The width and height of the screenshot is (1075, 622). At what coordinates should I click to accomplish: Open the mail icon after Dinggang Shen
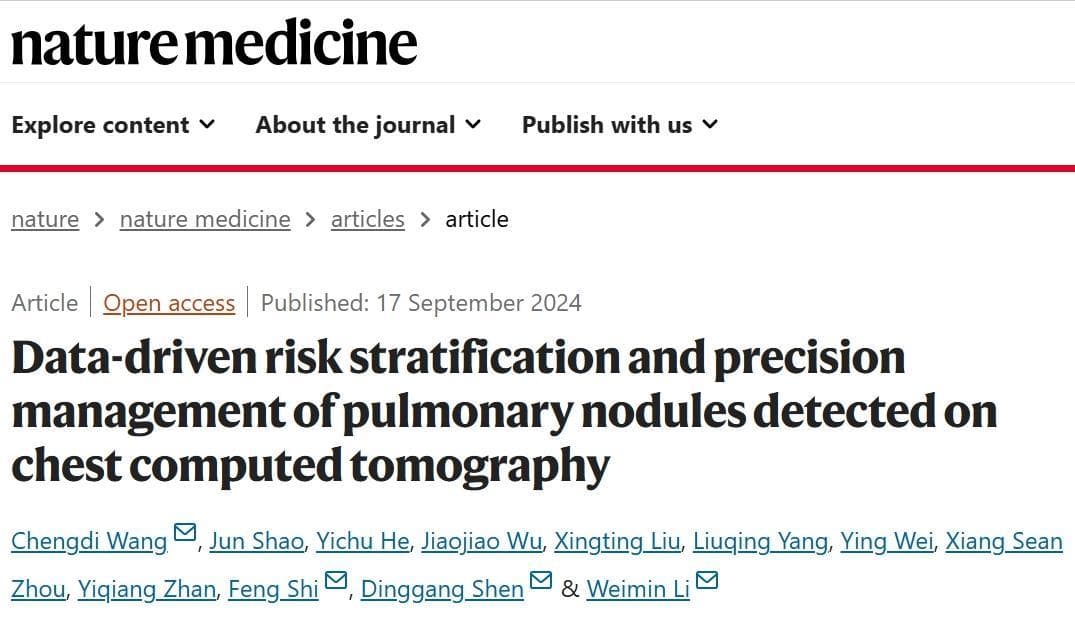(x=541, y=580)
